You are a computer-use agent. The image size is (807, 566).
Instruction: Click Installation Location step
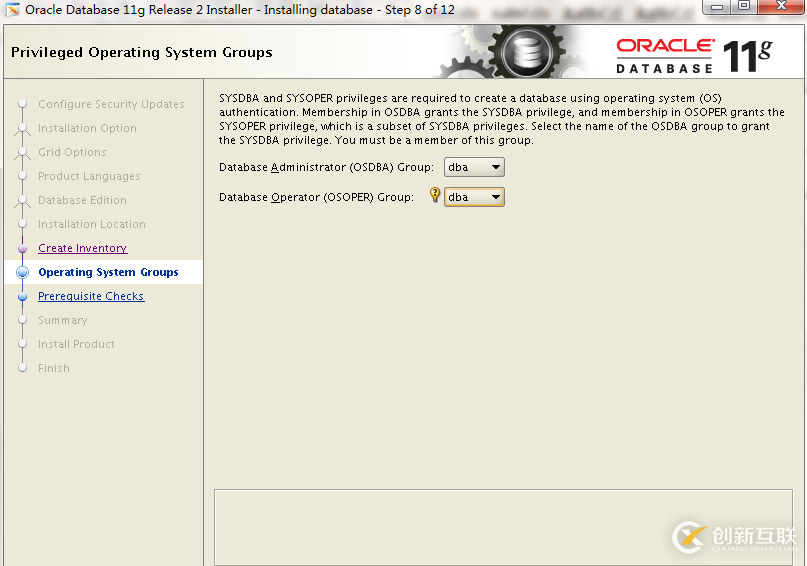click(92, 224)
